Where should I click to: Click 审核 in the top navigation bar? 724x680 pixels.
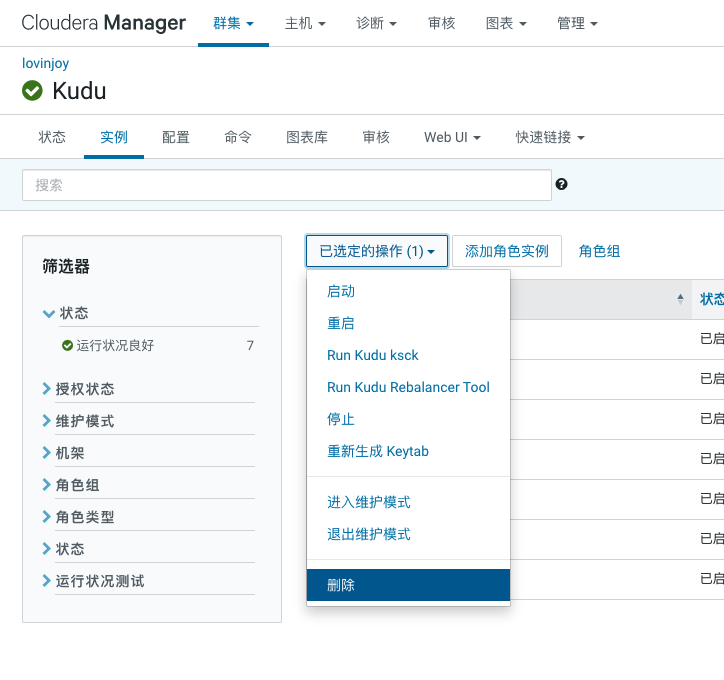point(441,23)
